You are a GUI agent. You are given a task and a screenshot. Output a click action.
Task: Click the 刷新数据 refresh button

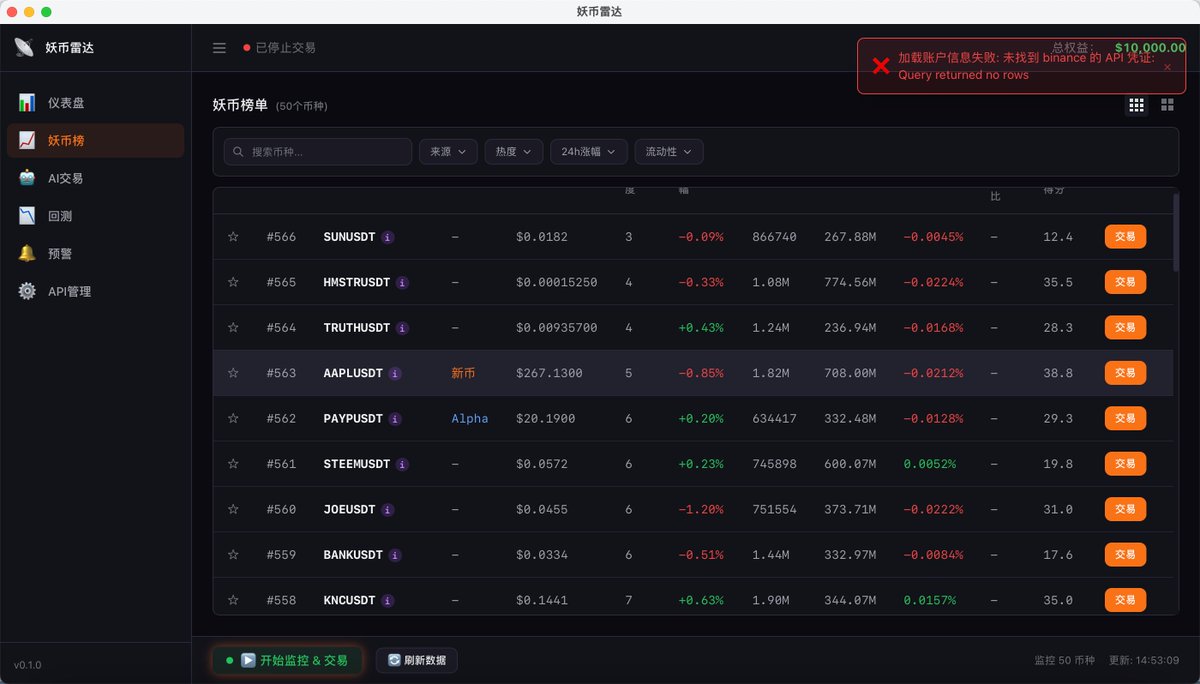coord(416,660)
